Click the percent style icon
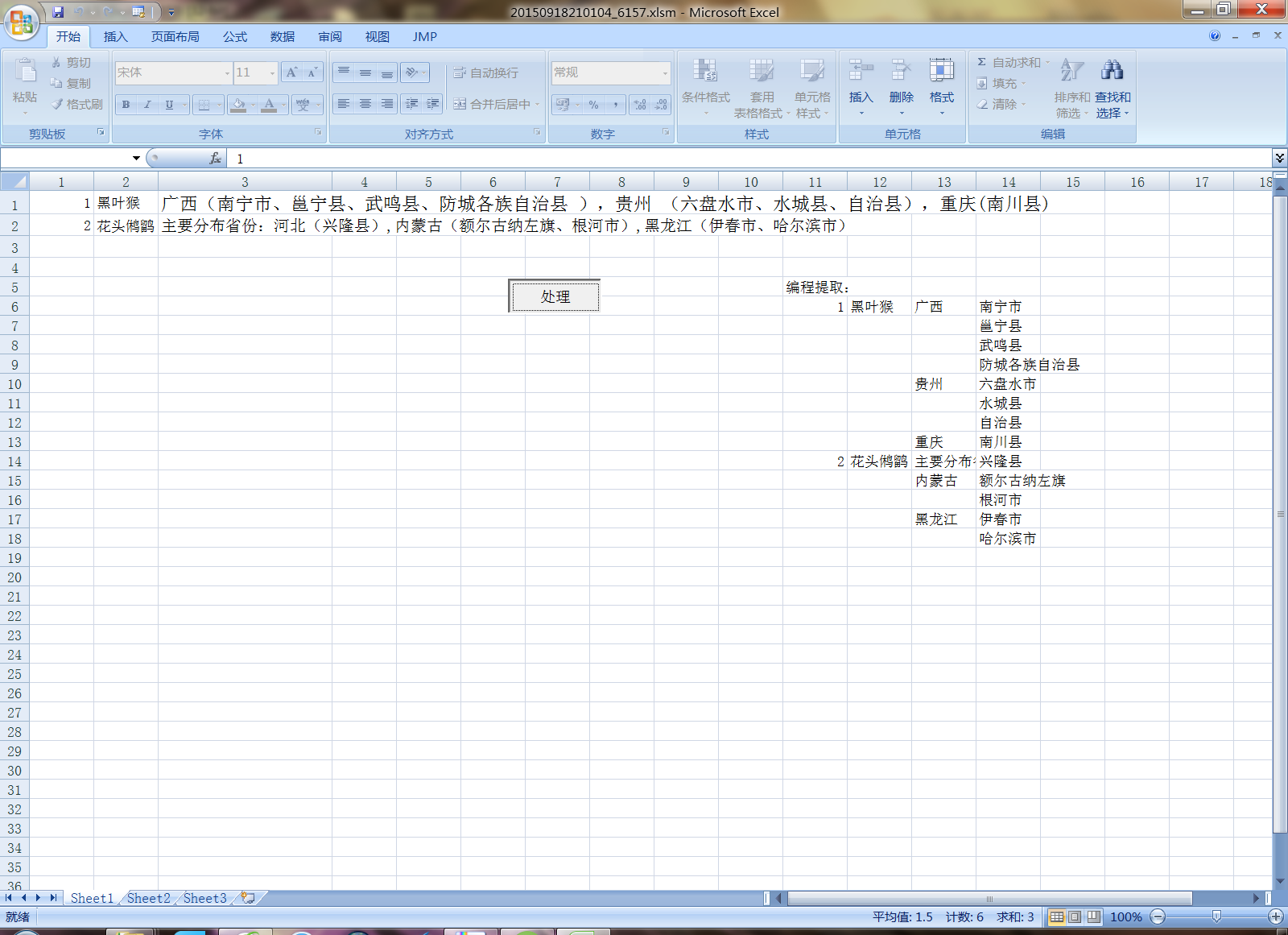Image resolution: width=1288 pixels, height=935 pixels. [x=593, y=105]
